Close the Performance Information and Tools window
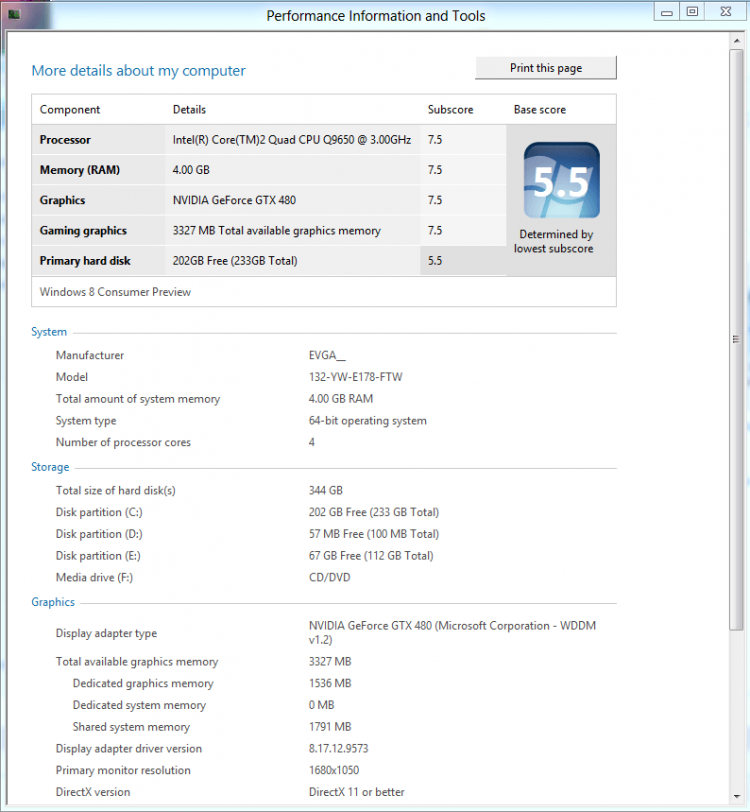Image resolution: width=750 pixels, height=812 pixels. [726, 12]
